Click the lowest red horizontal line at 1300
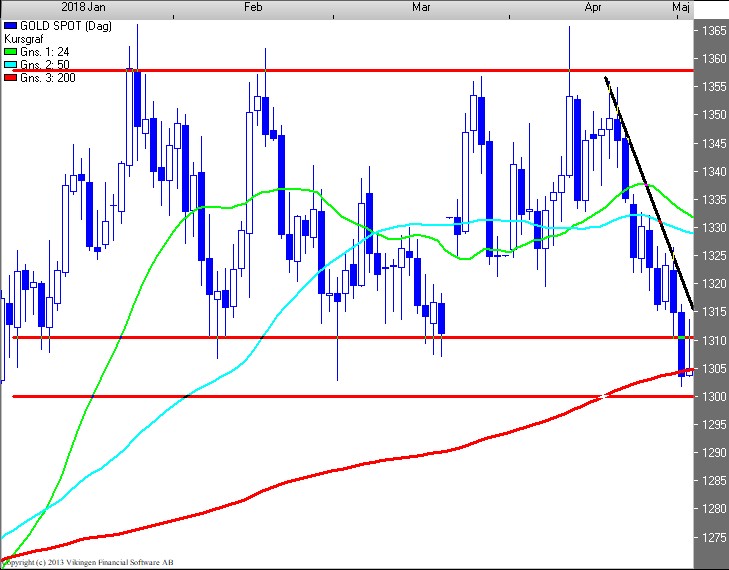Viewport: 729px width, 570px height. click(x=300, y=397)
